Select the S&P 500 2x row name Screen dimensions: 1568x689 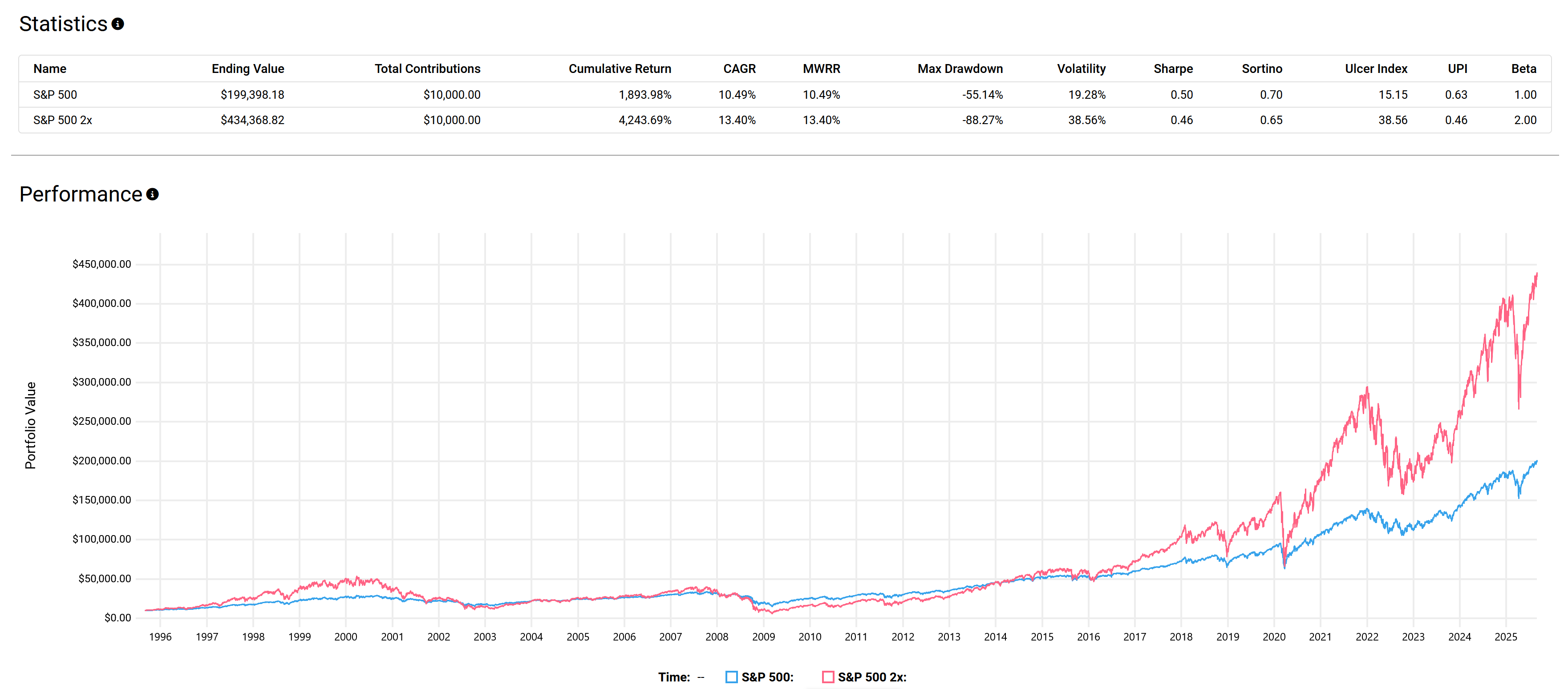click(x=63, y=121)
